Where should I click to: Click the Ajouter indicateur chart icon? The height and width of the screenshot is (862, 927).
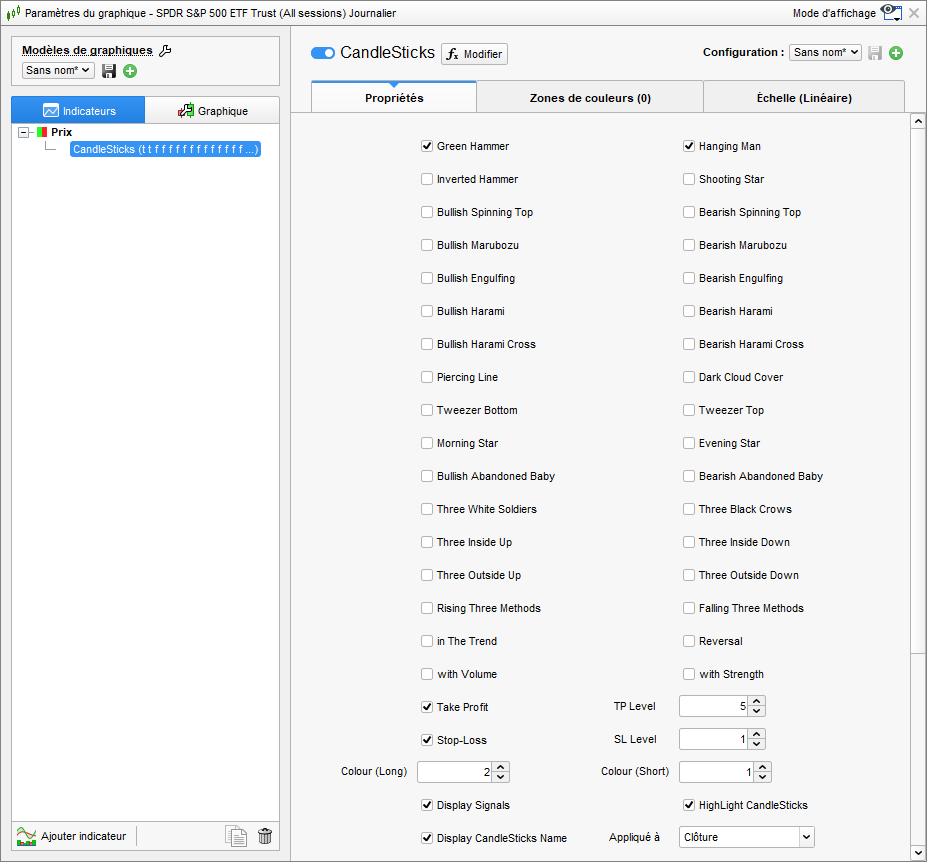tap(26, 836)
